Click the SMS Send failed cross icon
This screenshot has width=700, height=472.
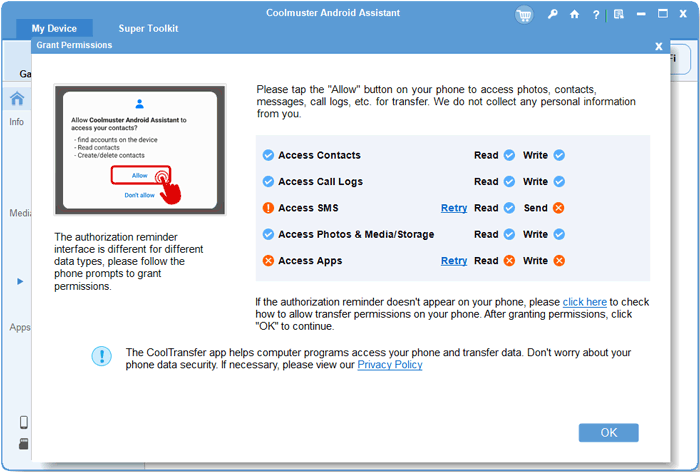(x=558, y=208)
